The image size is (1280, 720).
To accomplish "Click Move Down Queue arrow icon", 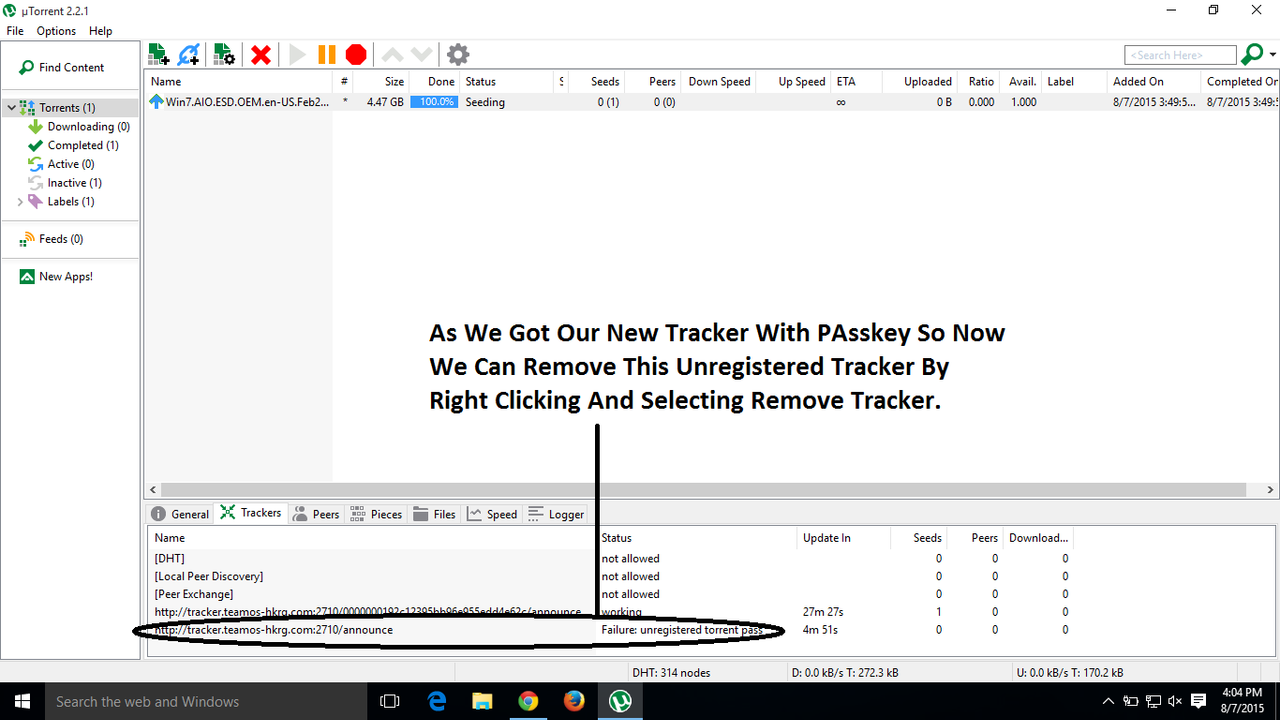I will [x=422, y=55].
